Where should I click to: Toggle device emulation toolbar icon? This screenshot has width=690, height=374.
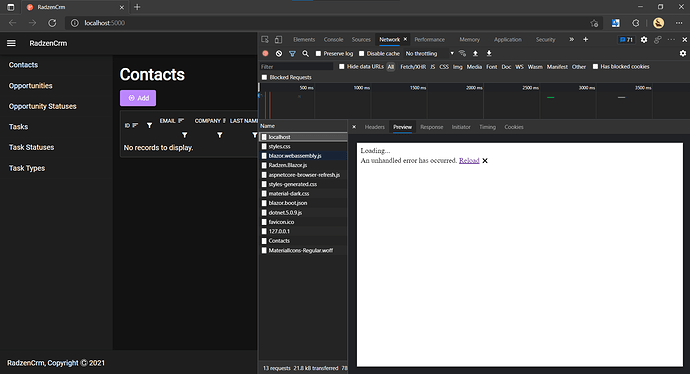tap(278, 40)
